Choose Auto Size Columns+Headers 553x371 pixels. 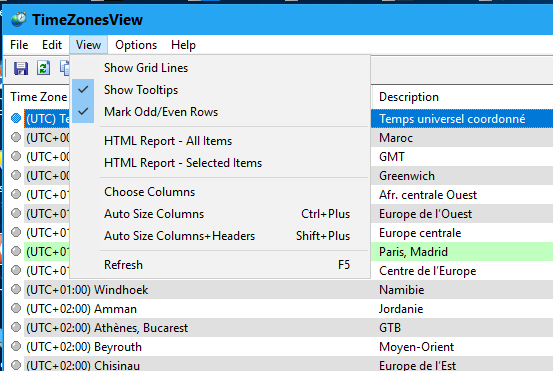pyautogui.click(x=220, y=236)
